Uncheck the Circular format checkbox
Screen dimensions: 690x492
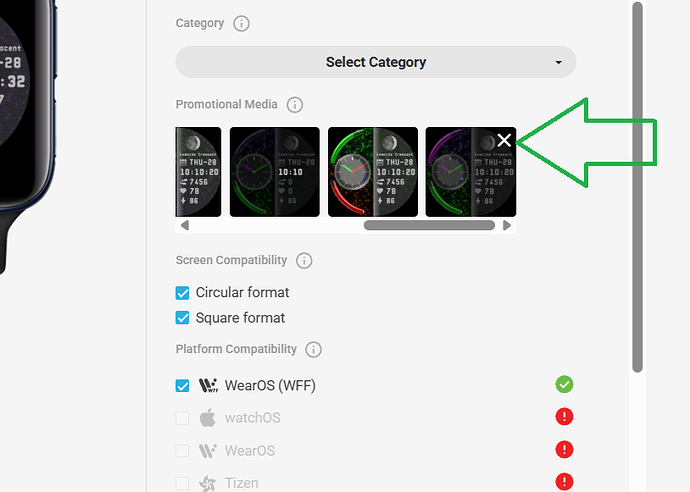point(182,293)
